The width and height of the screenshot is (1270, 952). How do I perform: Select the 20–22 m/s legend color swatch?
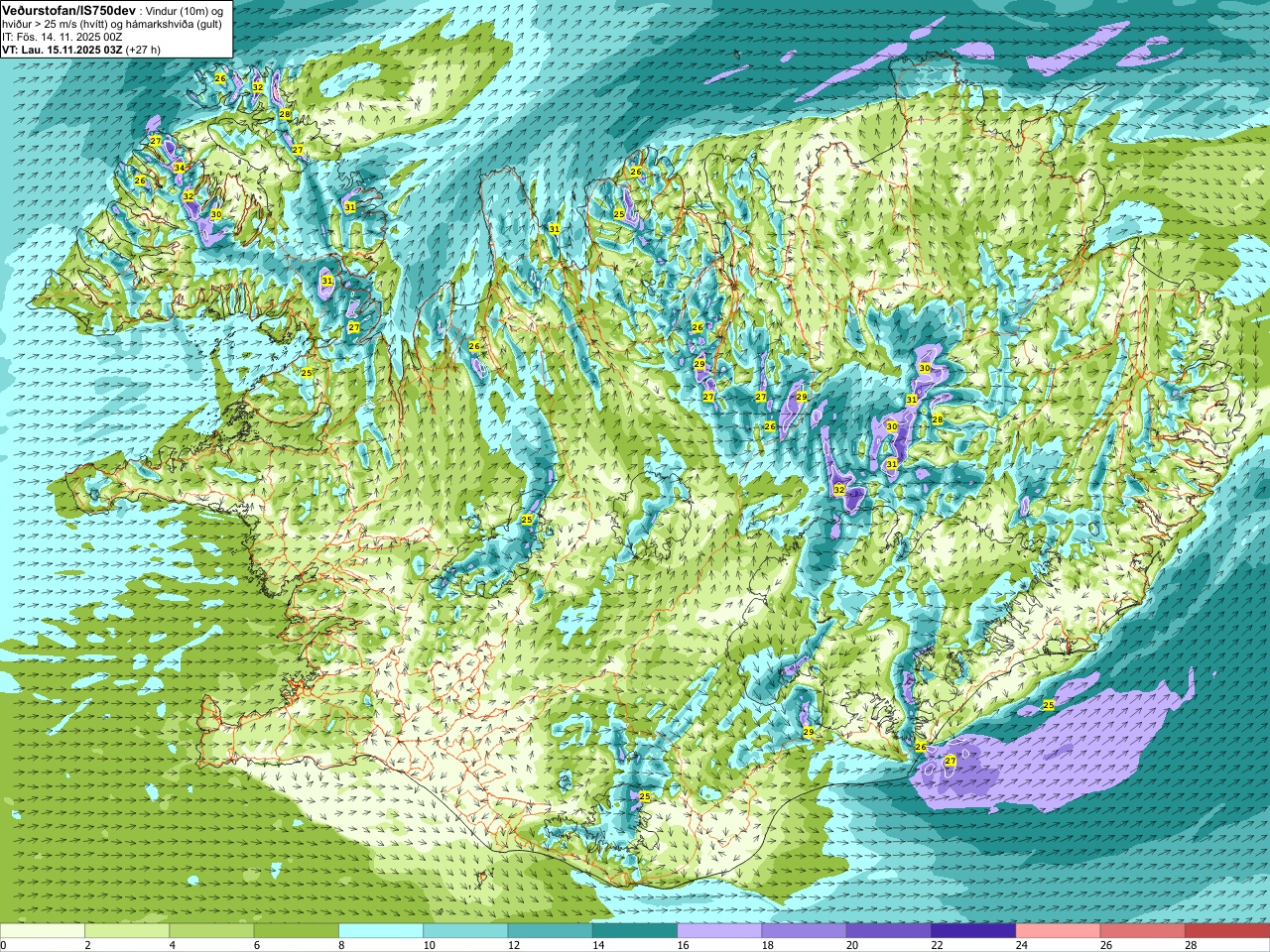(x=889, y=931)
